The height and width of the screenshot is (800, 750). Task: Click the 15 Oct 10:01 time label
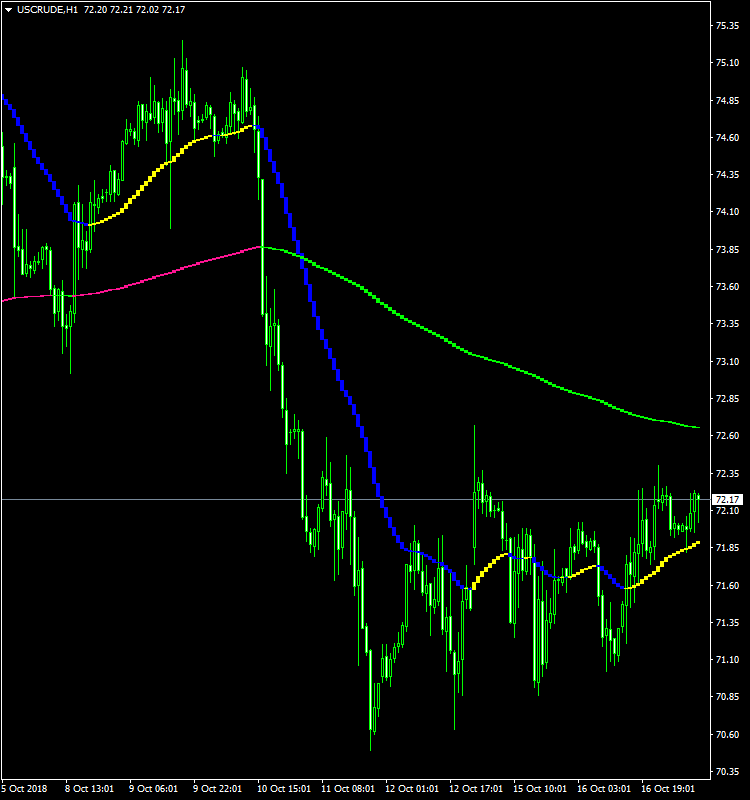[540, 789]
